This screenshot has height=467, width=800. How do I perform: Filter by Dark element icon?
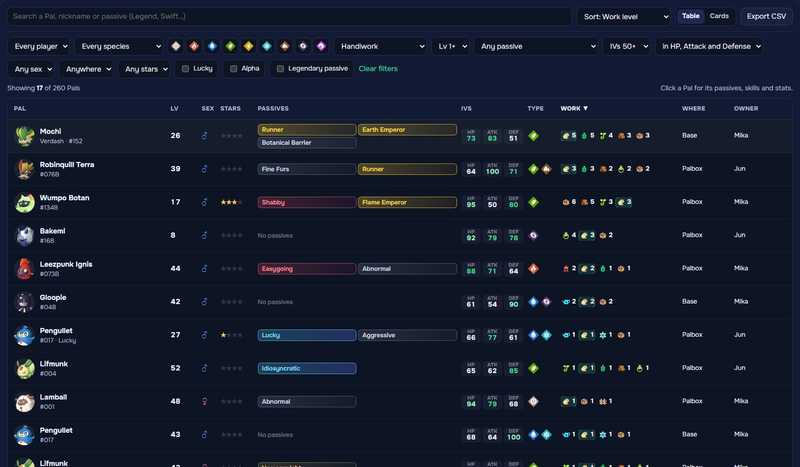pos(303,46)
